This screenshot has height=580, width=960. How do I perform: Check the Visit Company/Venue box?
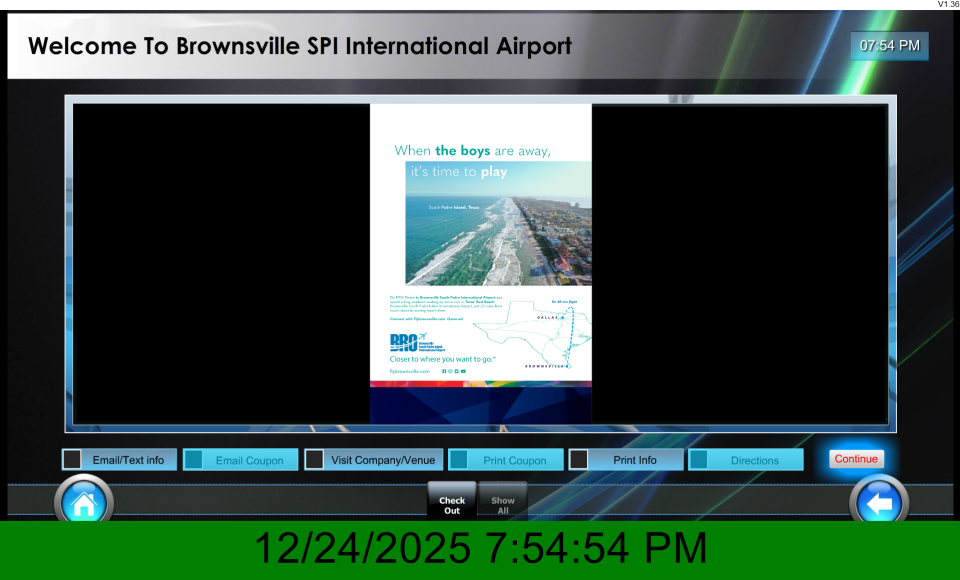point(314,460)
